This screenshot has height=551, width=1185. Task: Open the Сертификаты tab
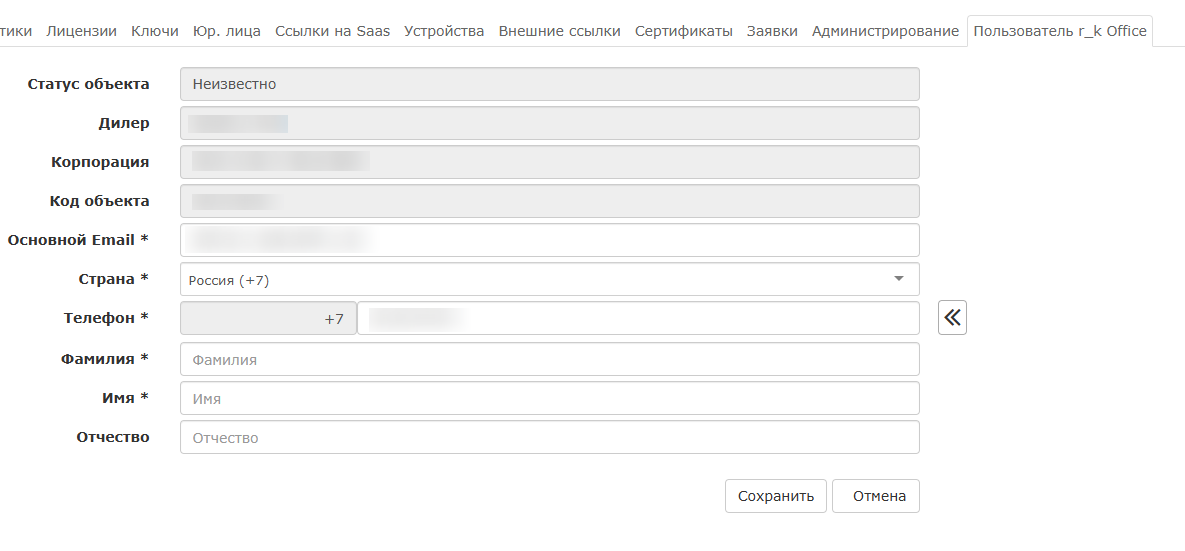(684, 31)
